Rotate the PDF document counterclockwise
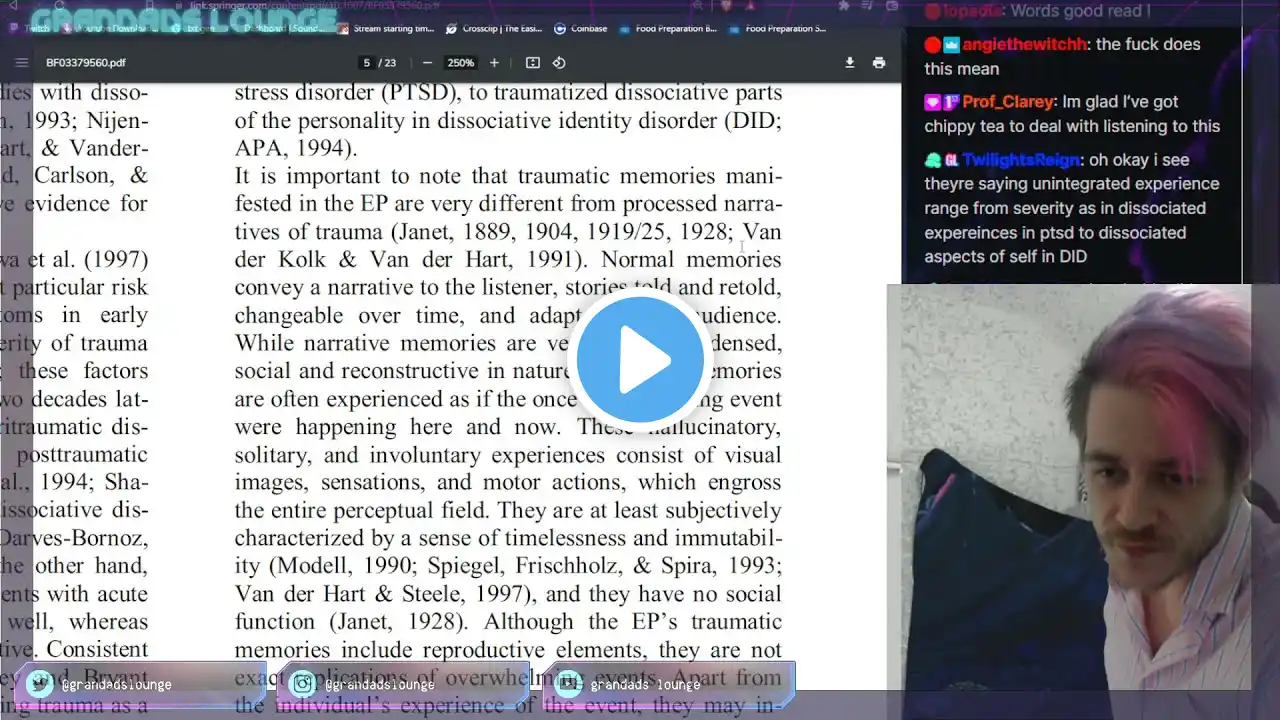The width and height of the screenshot is (1280, 720). click(559, 63)
